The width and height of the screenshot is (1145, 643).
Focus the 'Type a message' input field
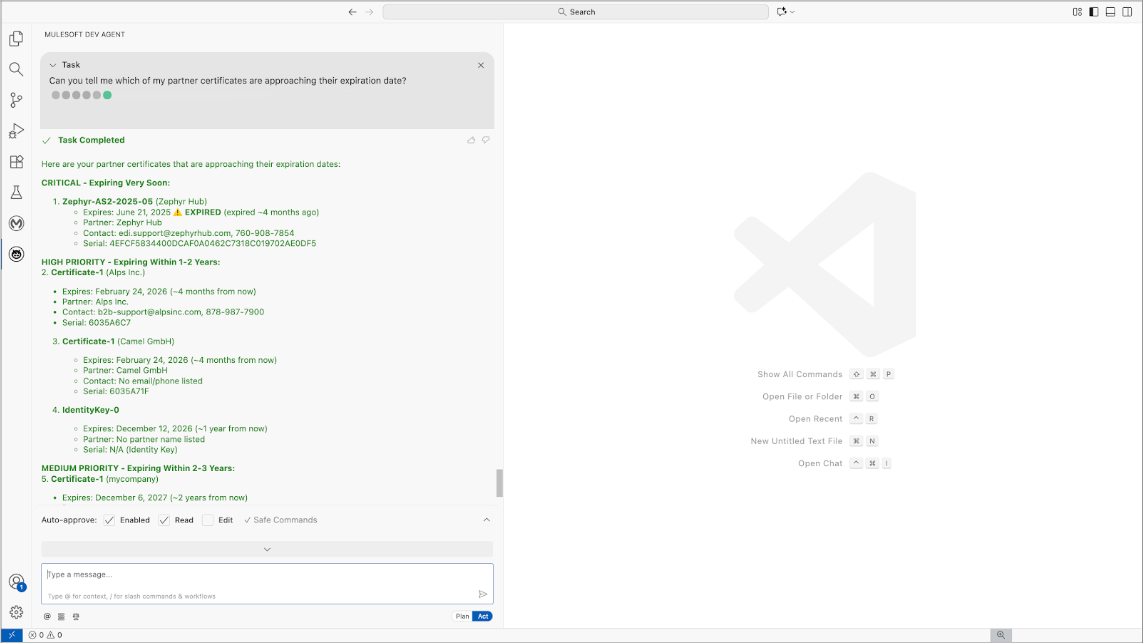pyautogui.click(x=260, y=575)
